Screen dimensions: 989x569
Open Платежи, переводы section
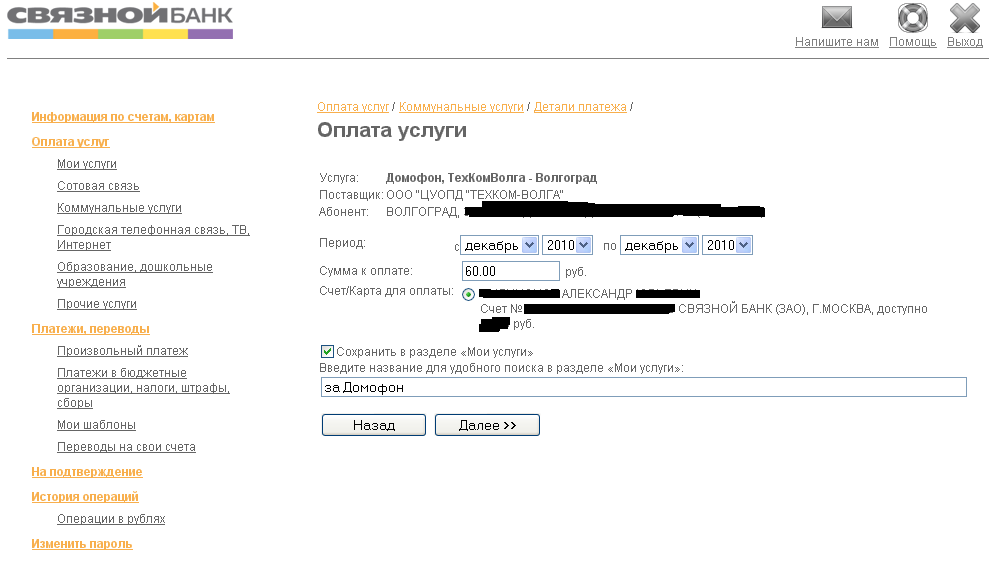point(91,329)
